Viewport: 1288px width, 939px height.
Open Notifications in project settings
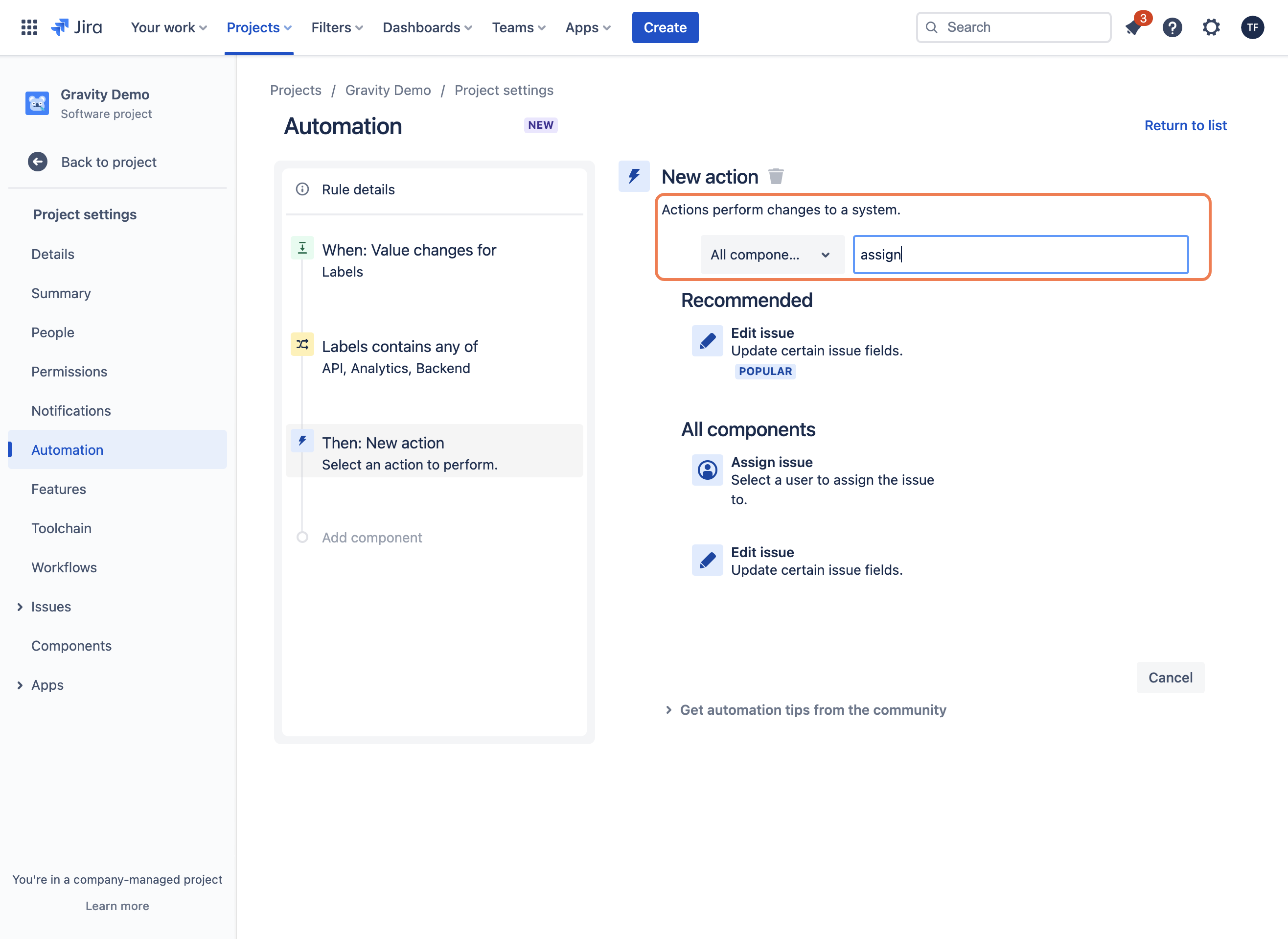[x=71, y=411]
